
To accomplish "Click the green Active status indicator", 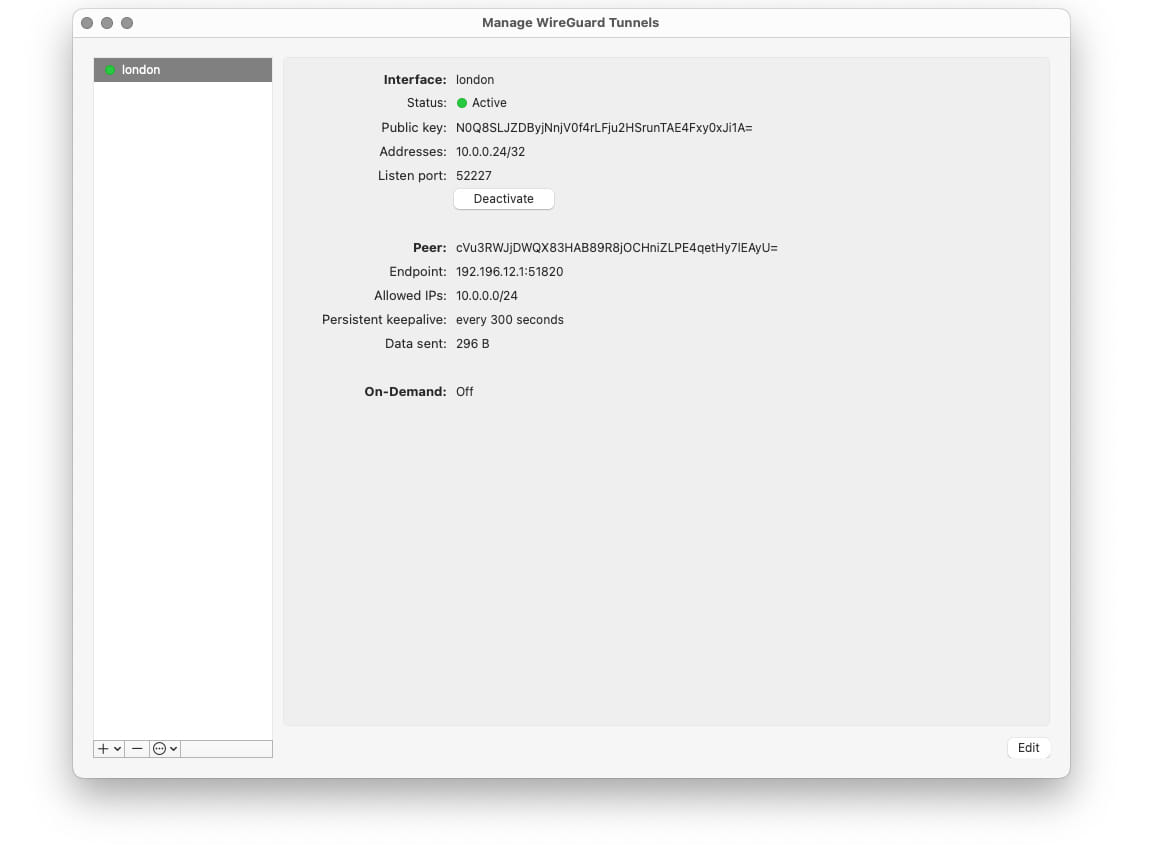I will pos(460,102).
